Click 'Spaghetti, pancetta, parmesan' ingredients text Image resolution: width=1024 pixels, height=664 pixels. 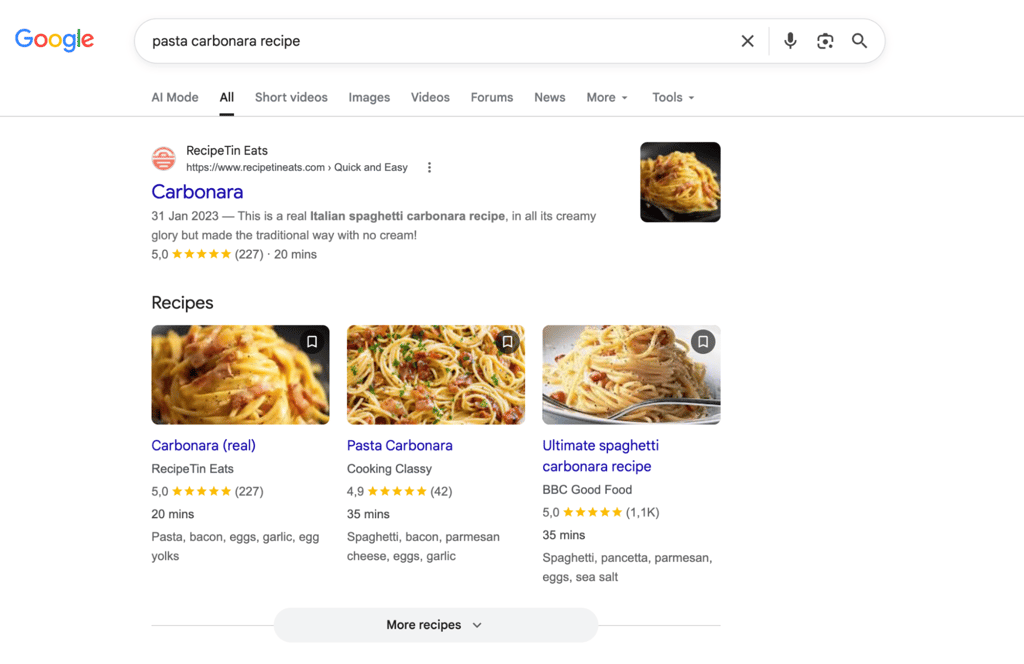click(x=627, y=567)
